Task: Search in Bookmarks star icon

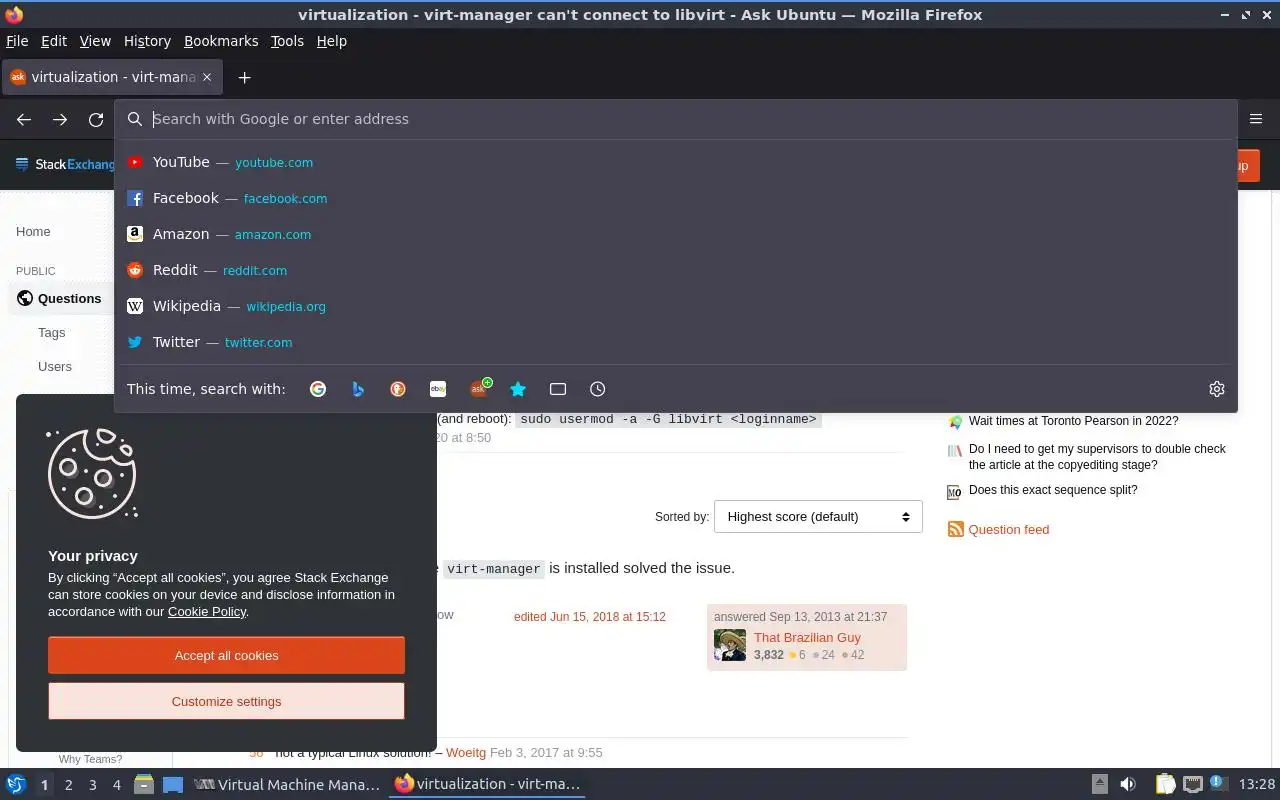Action: (518, 389)
